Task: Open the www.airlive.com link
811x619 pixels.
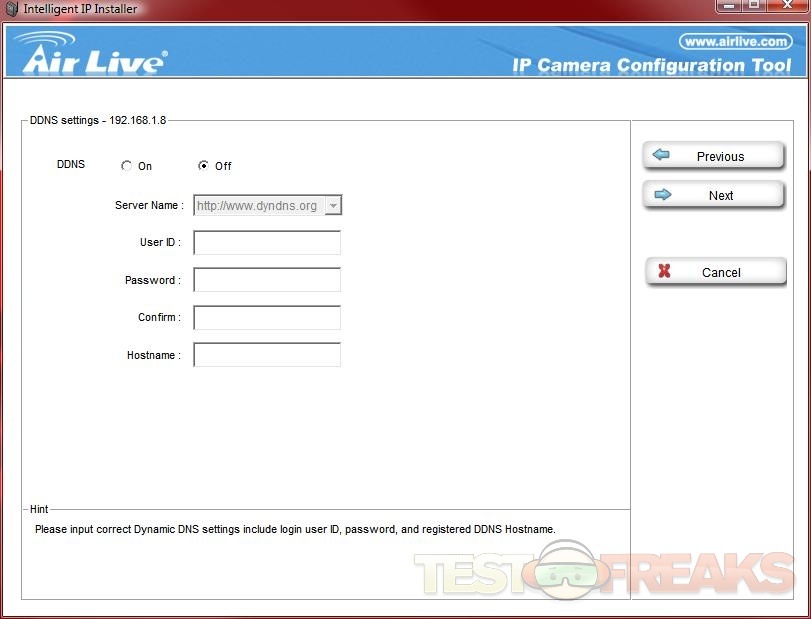Action: pyautogui.click(x=735, y=41)
